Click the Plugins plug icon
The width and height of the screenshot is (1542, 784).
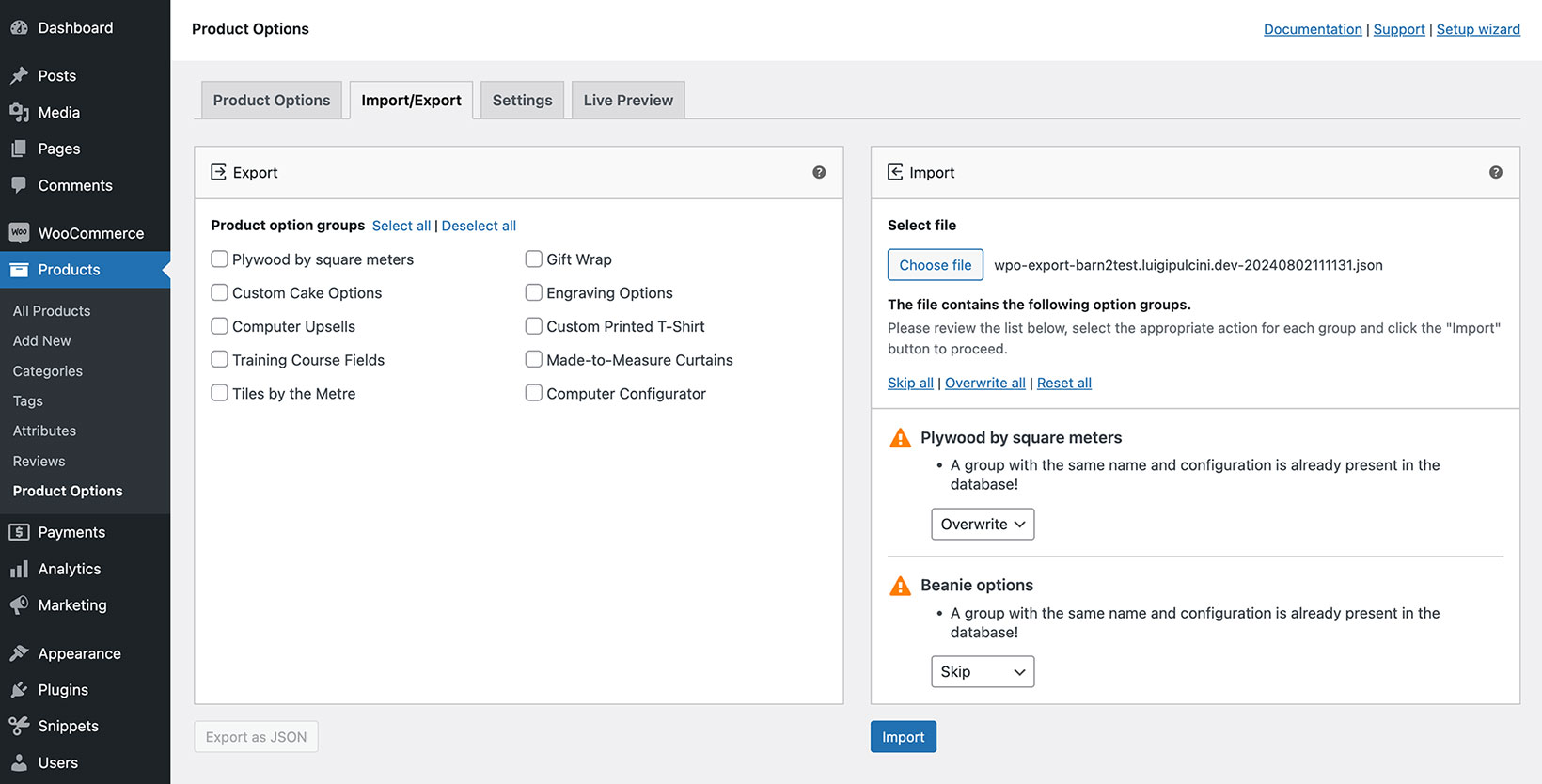[19, 689]
